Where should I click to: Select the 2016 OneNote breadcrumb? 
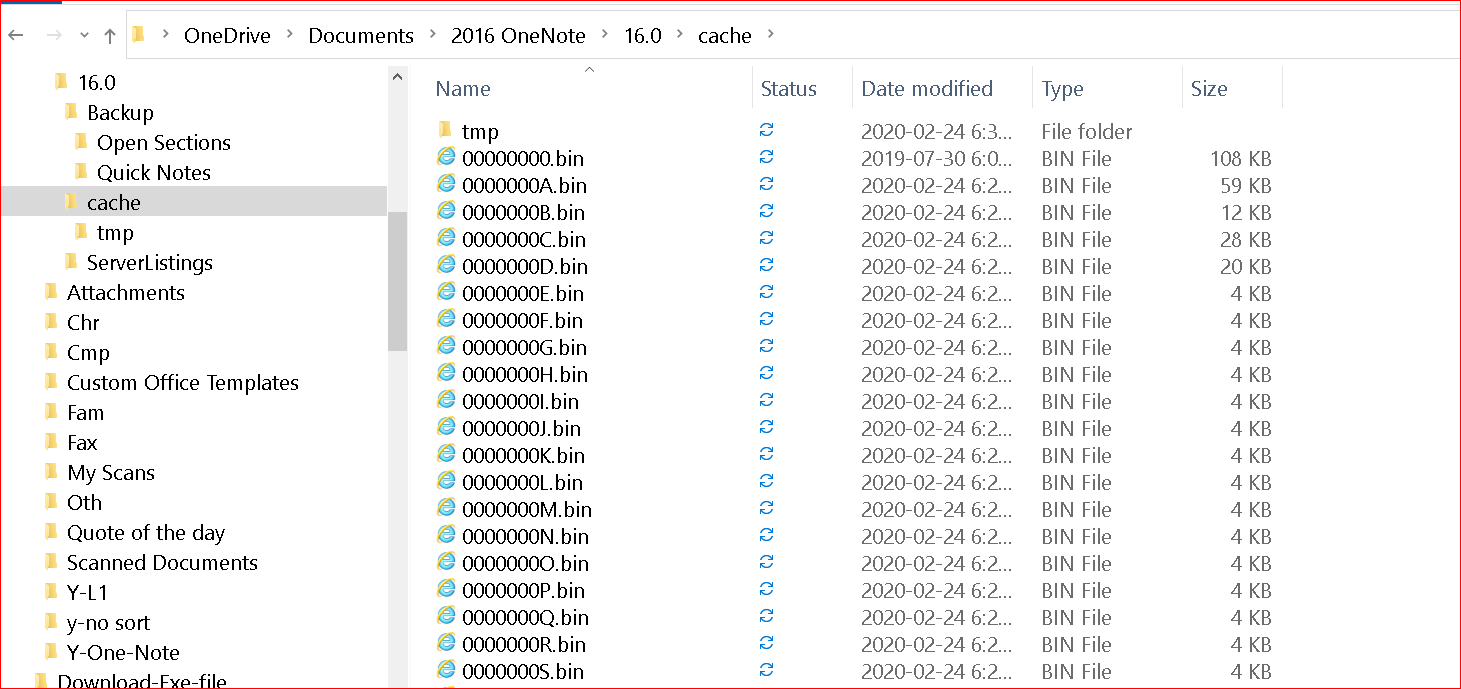point(518,35)
